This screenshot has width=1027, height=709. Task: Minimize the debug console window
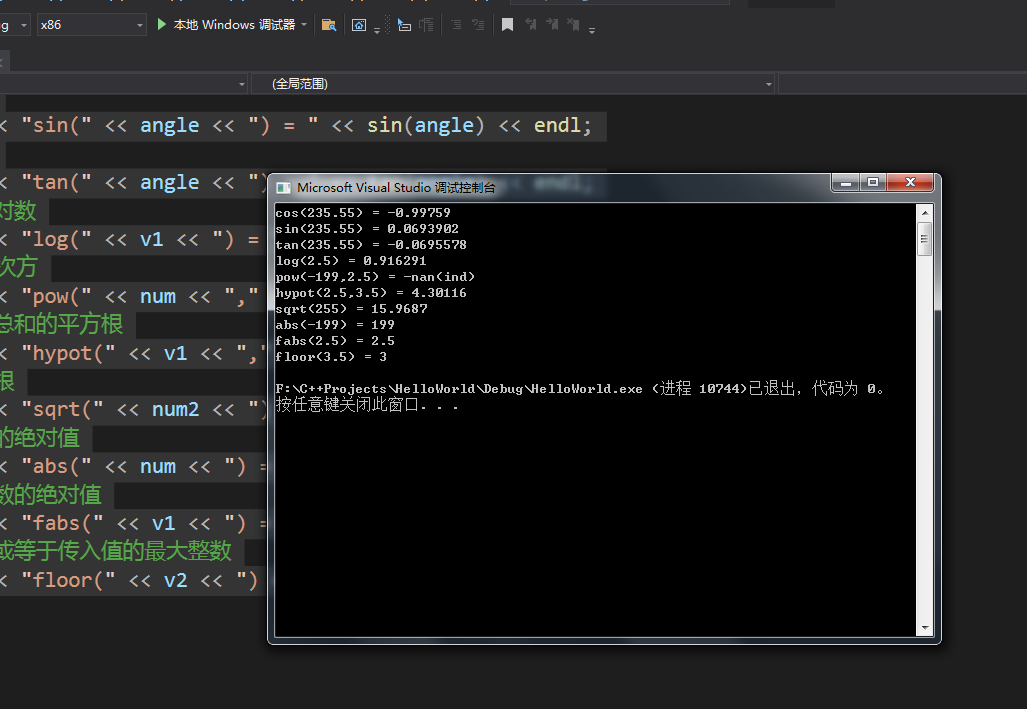pos(843,183)
